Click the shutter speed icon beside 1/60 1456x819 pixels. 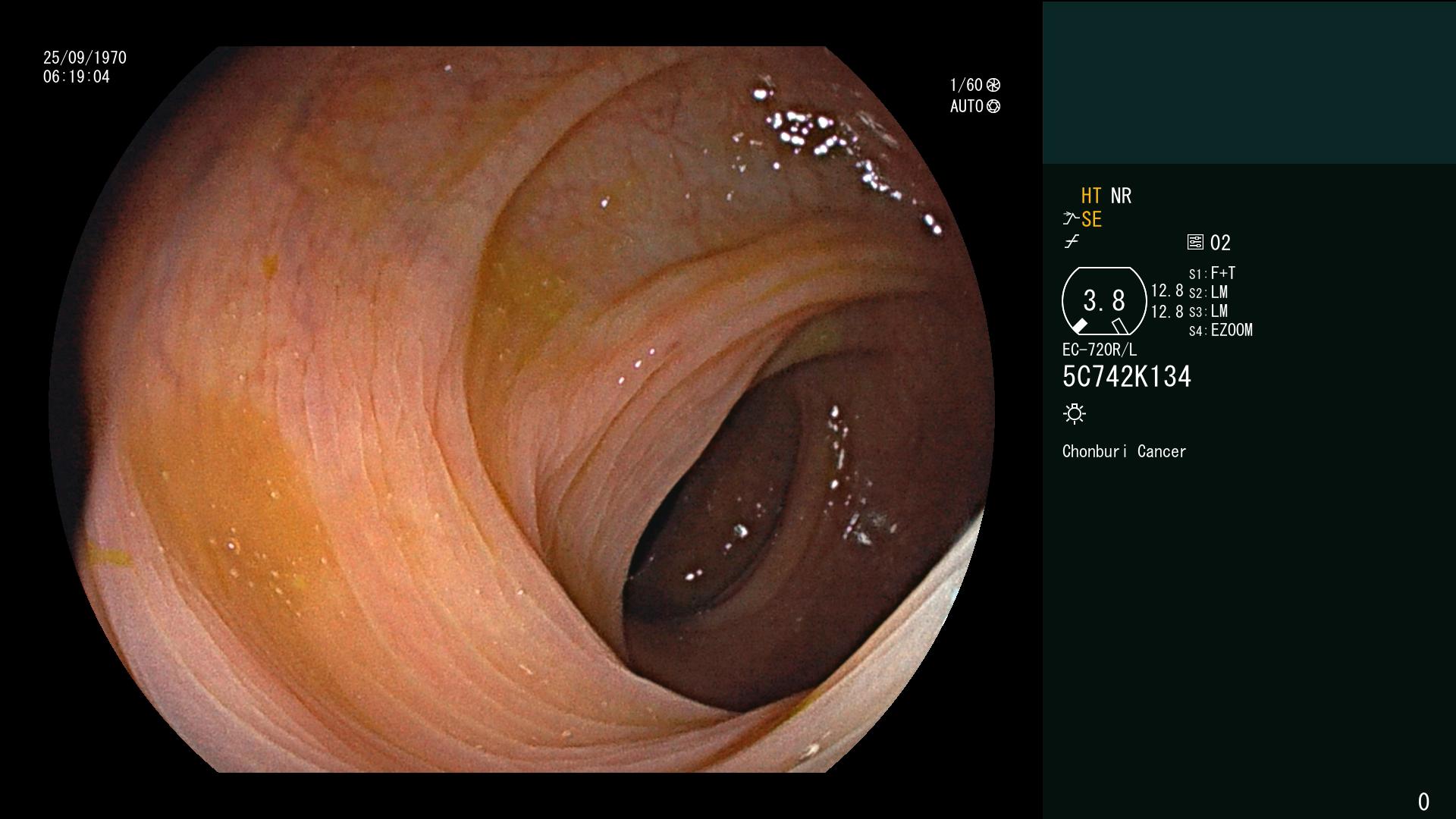coord(993,85)
